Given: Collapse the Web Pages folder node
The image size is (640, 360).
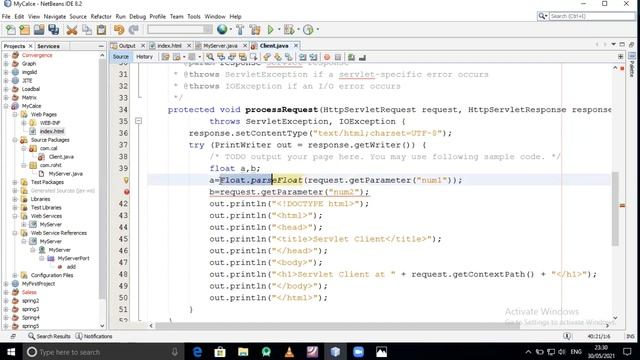Looking at the screenshot, I should (x=15, y=115).
